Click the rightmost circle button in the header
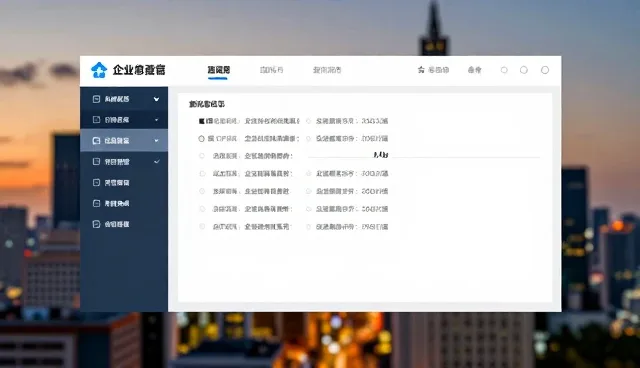640x368 pixels. (x=545, y=70)
